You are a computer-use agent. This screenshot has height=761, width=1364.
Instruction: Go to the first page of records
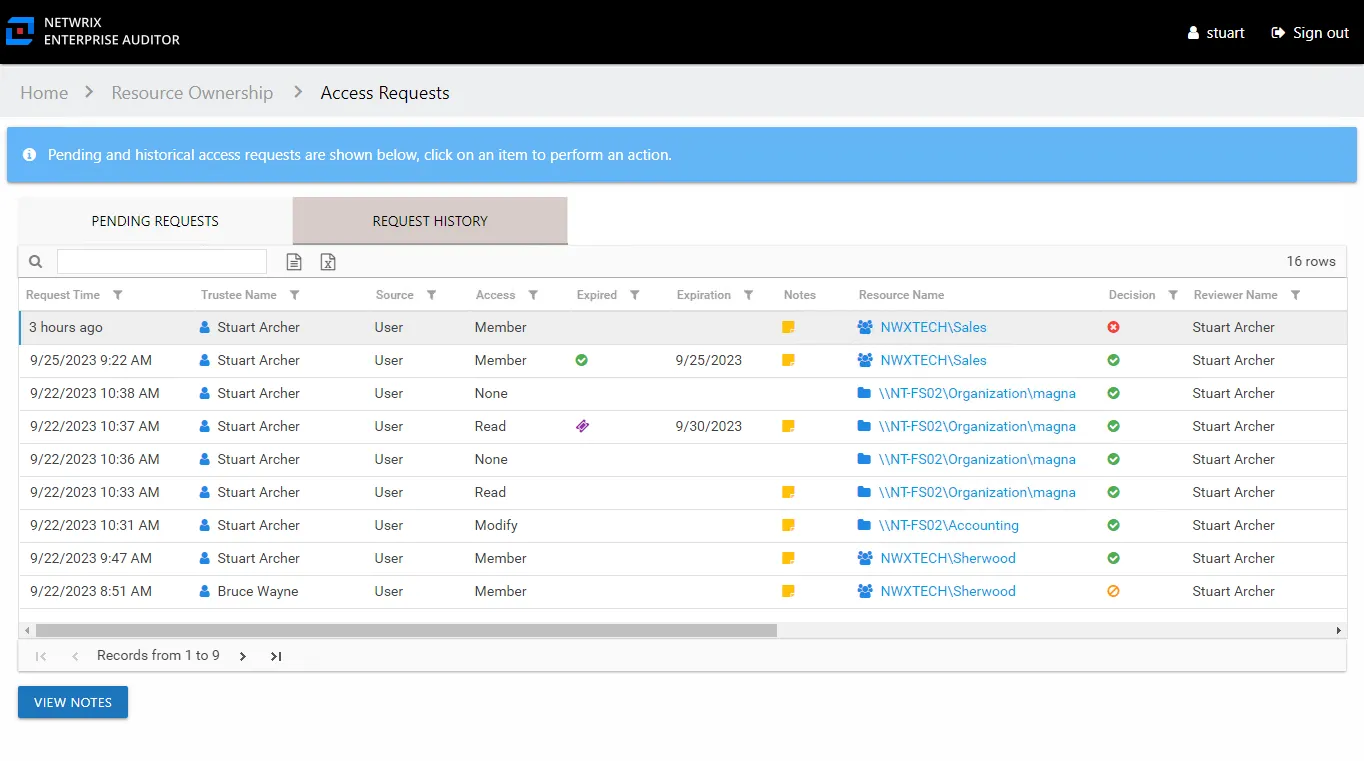(x=41, y=656)
